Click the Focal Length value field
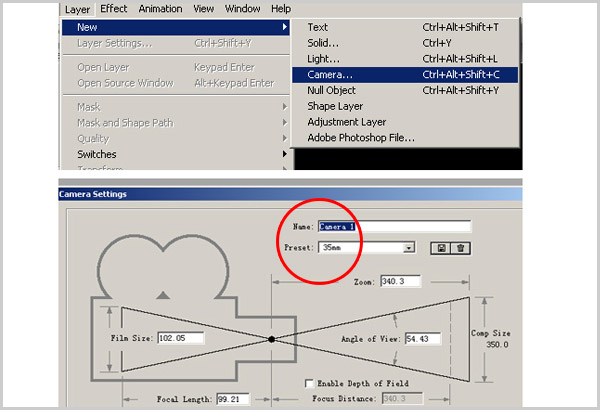This screenshot has height=410, width=600. point(233,399)
